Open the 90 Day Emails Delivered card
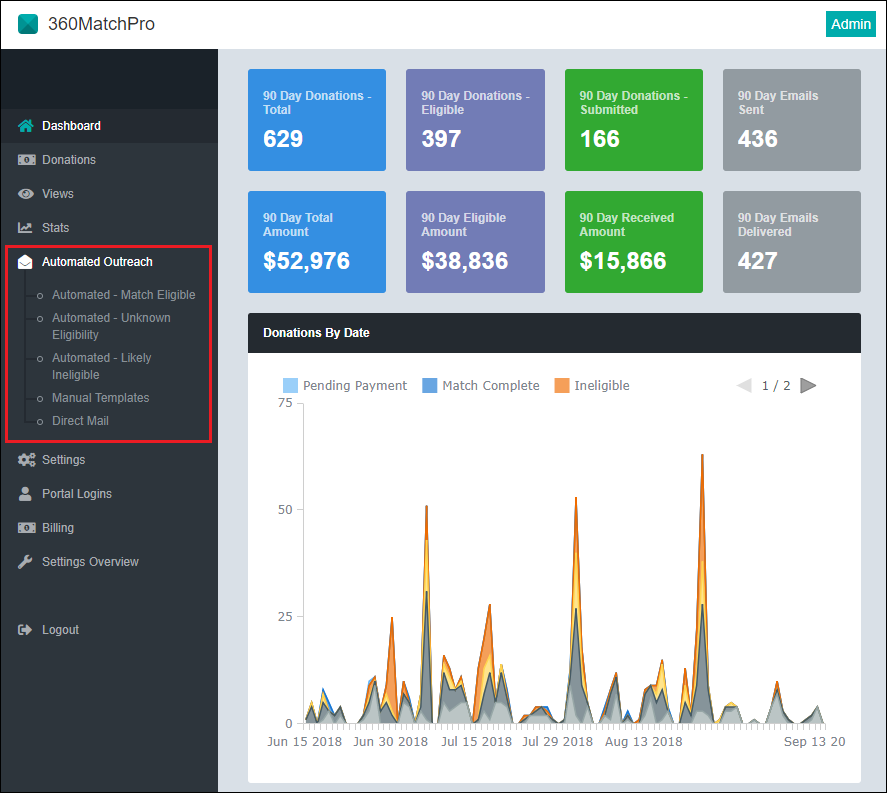The height and width of the screenshot is (793, 887). (x=792, y=242)
